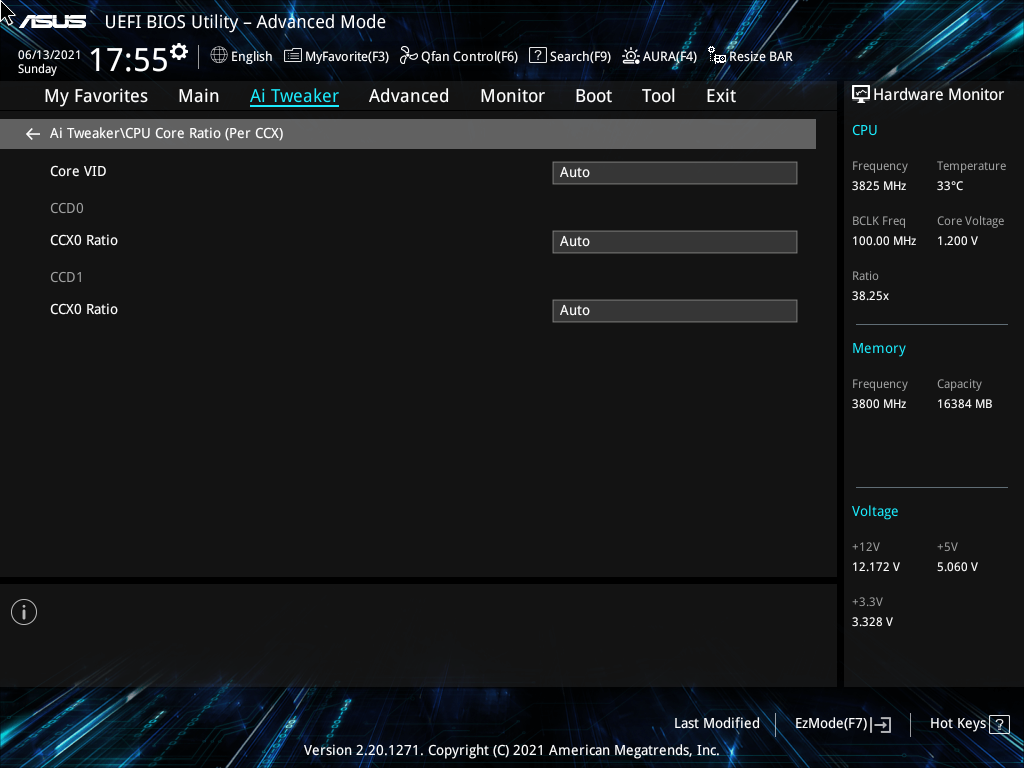The width and height of the screenshot is (1024, 768).
Task: Launch Qfan Control(F6)
Action: tap(458, 56)
